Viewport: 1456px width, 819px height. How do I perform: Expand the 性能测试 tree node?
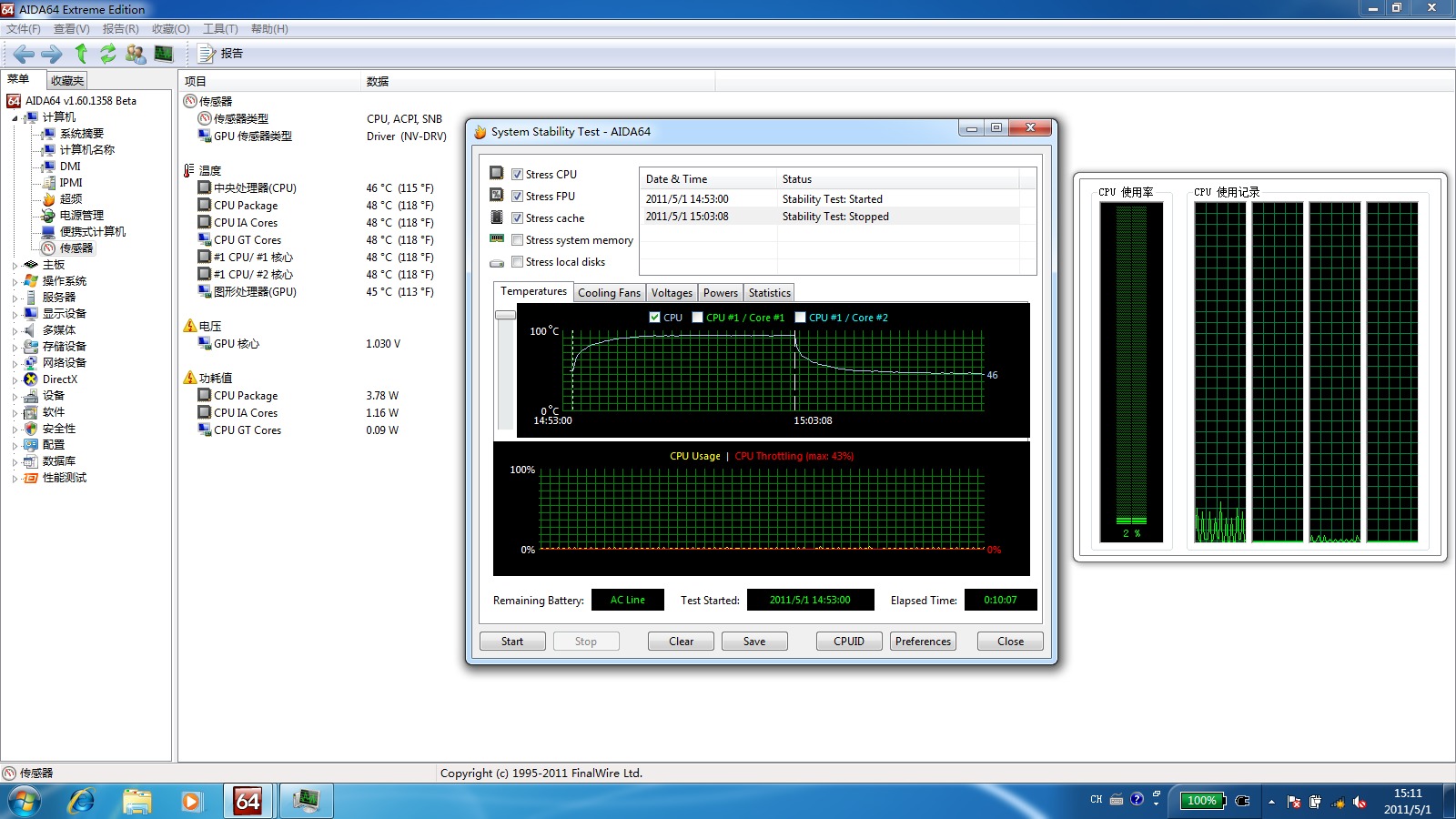coord(15,479)
